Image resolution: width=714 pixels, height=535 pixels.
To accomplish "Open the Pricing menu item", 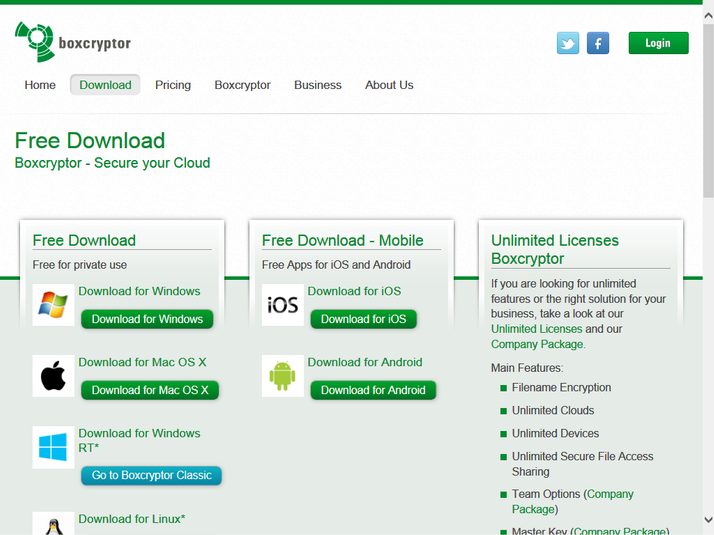I will [x=173, y=85].
